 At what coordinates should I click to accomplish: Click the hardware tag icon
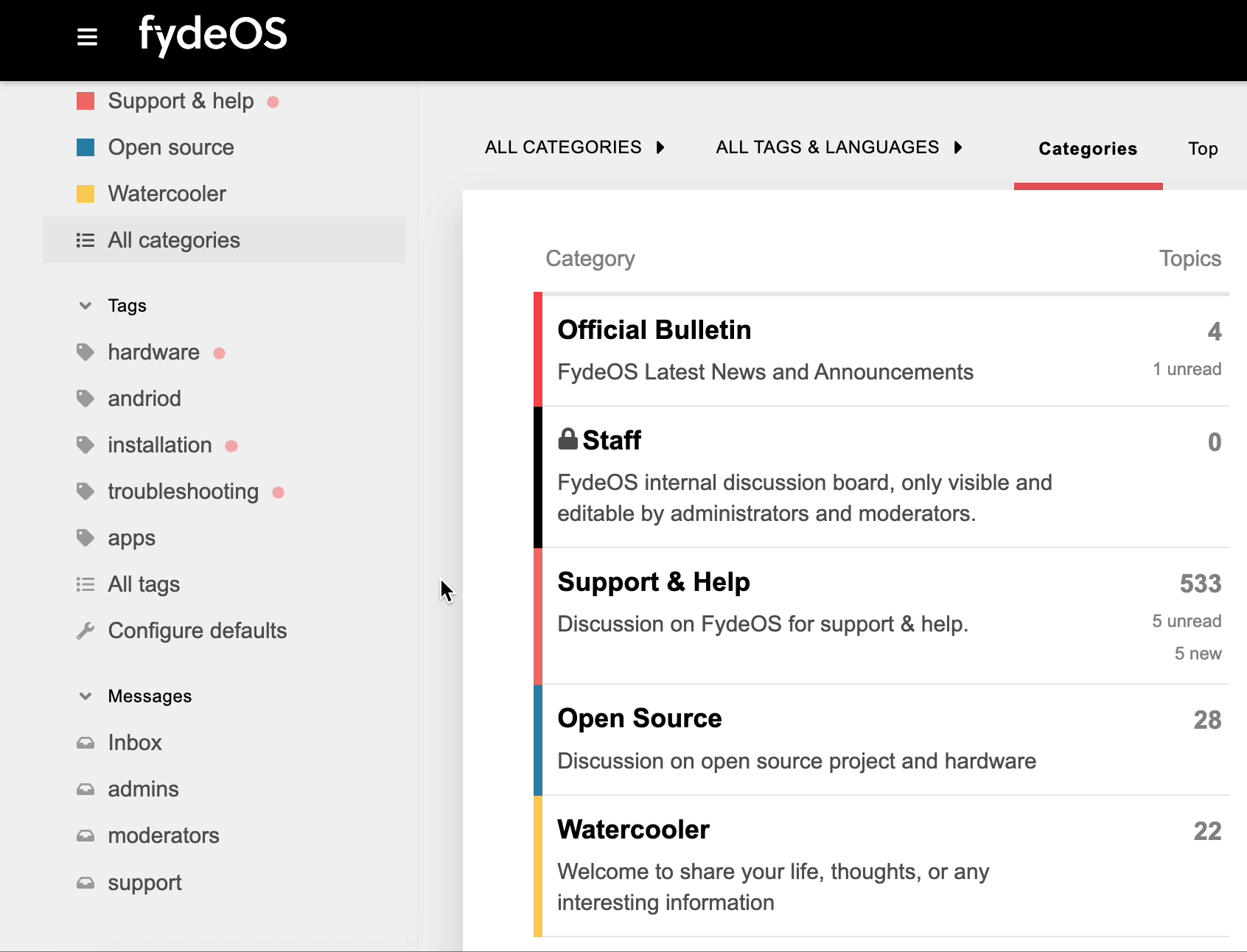click(x=85, y=352)
